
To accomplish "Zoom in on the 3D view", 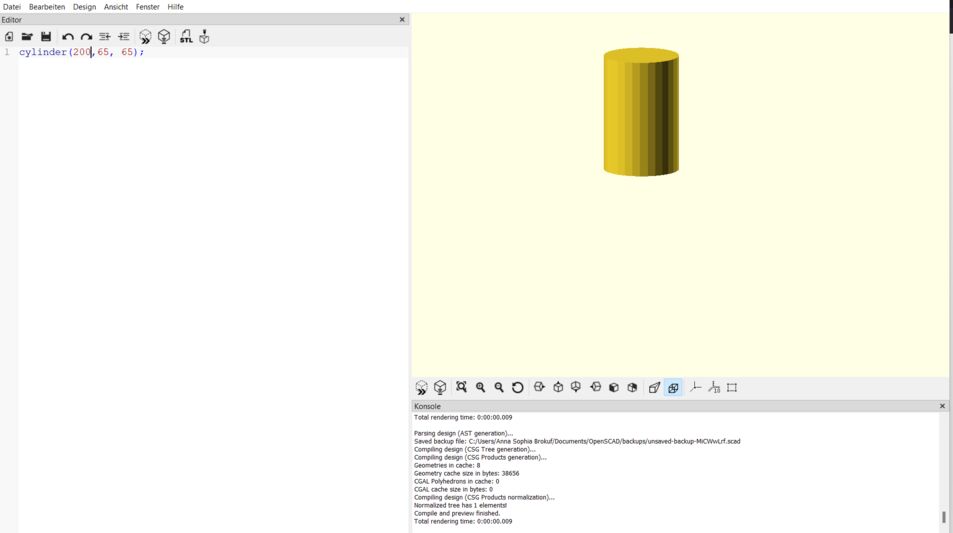I will (x=480, y=387).
